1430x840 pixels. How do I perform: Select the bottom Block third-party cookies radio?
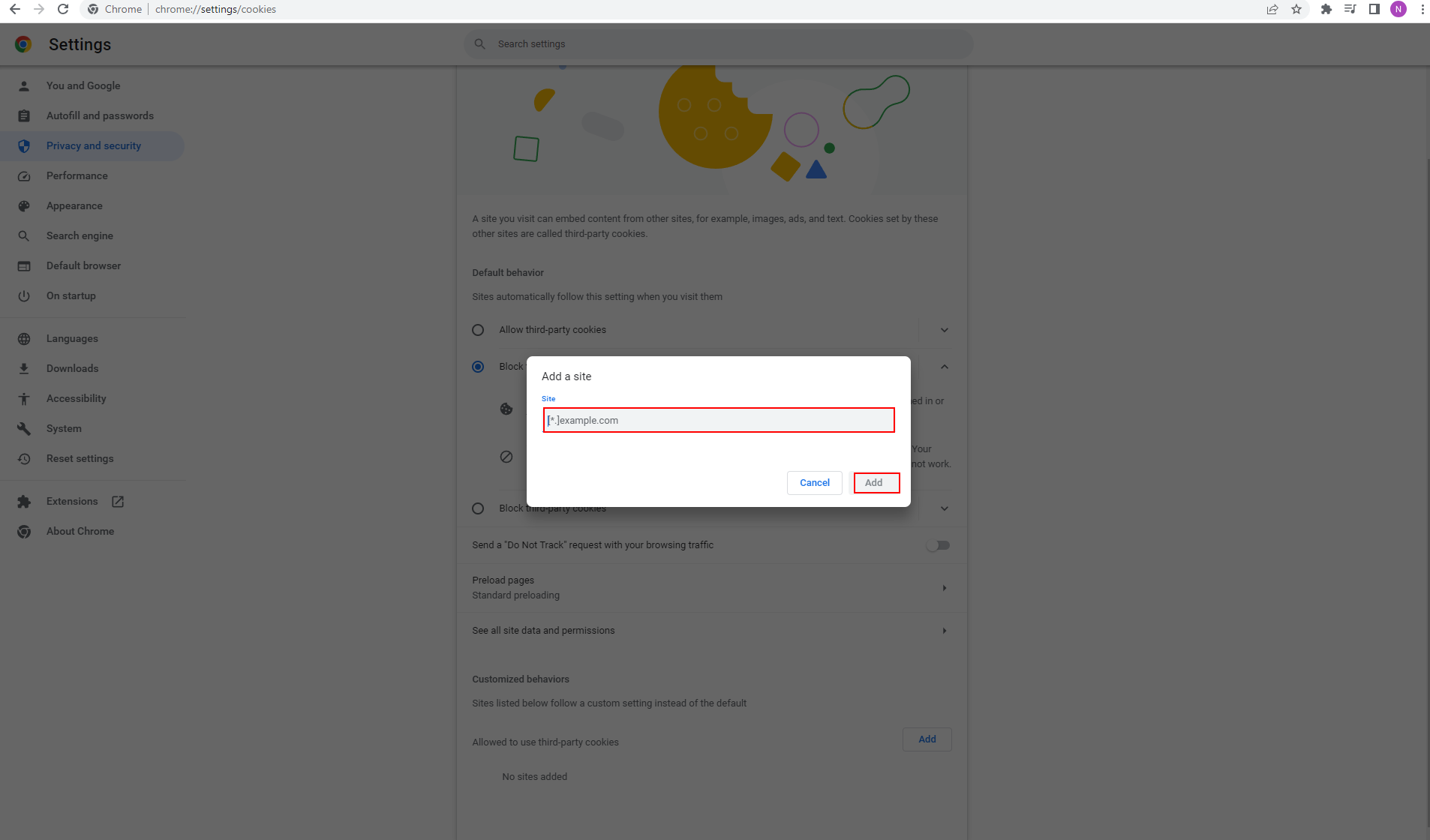[x=478, y=508]
